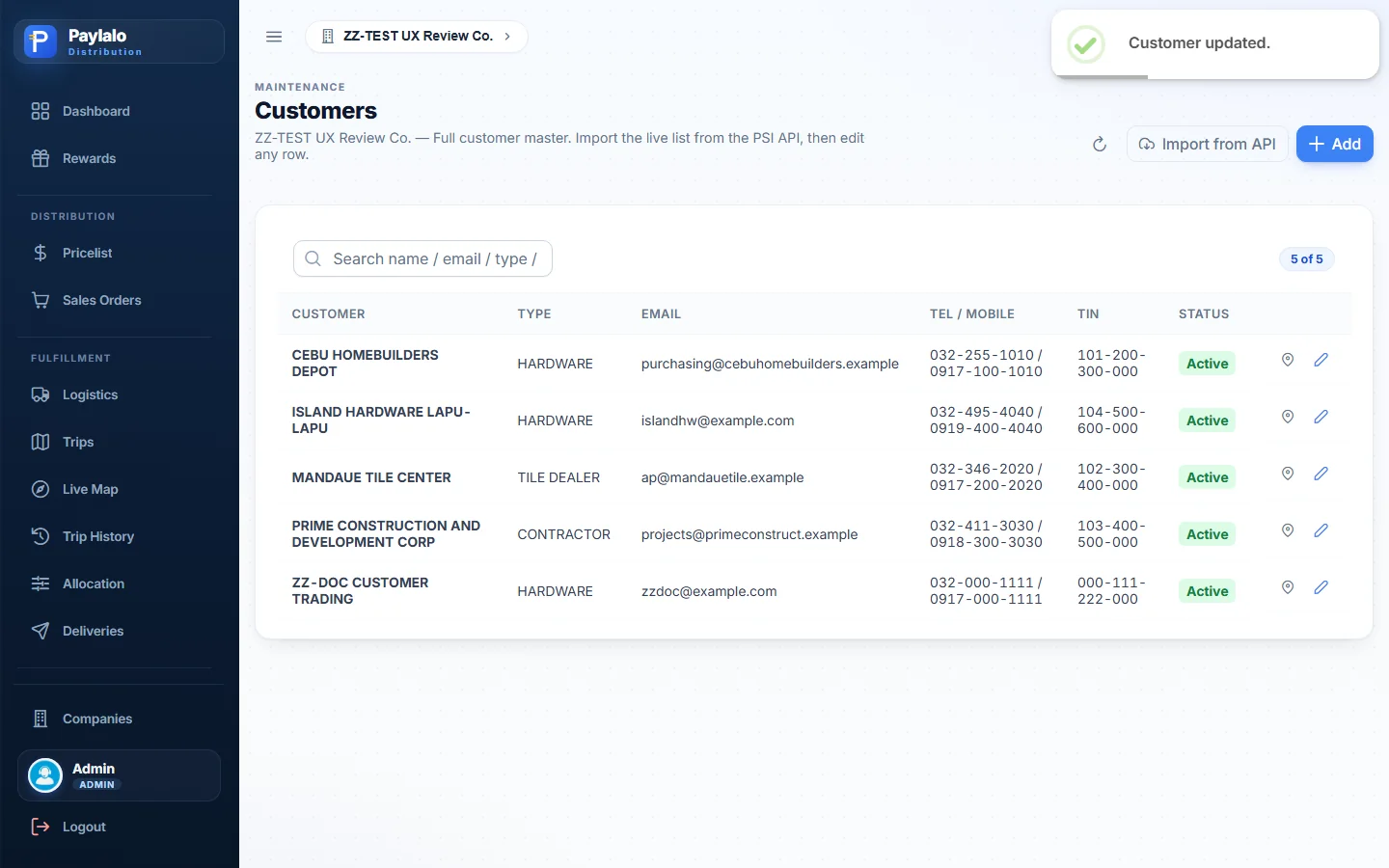The height and width of the screenshot is (868, 1389).
Task: Open location pin for Prime Construction row
Action: pos(1287,530)
